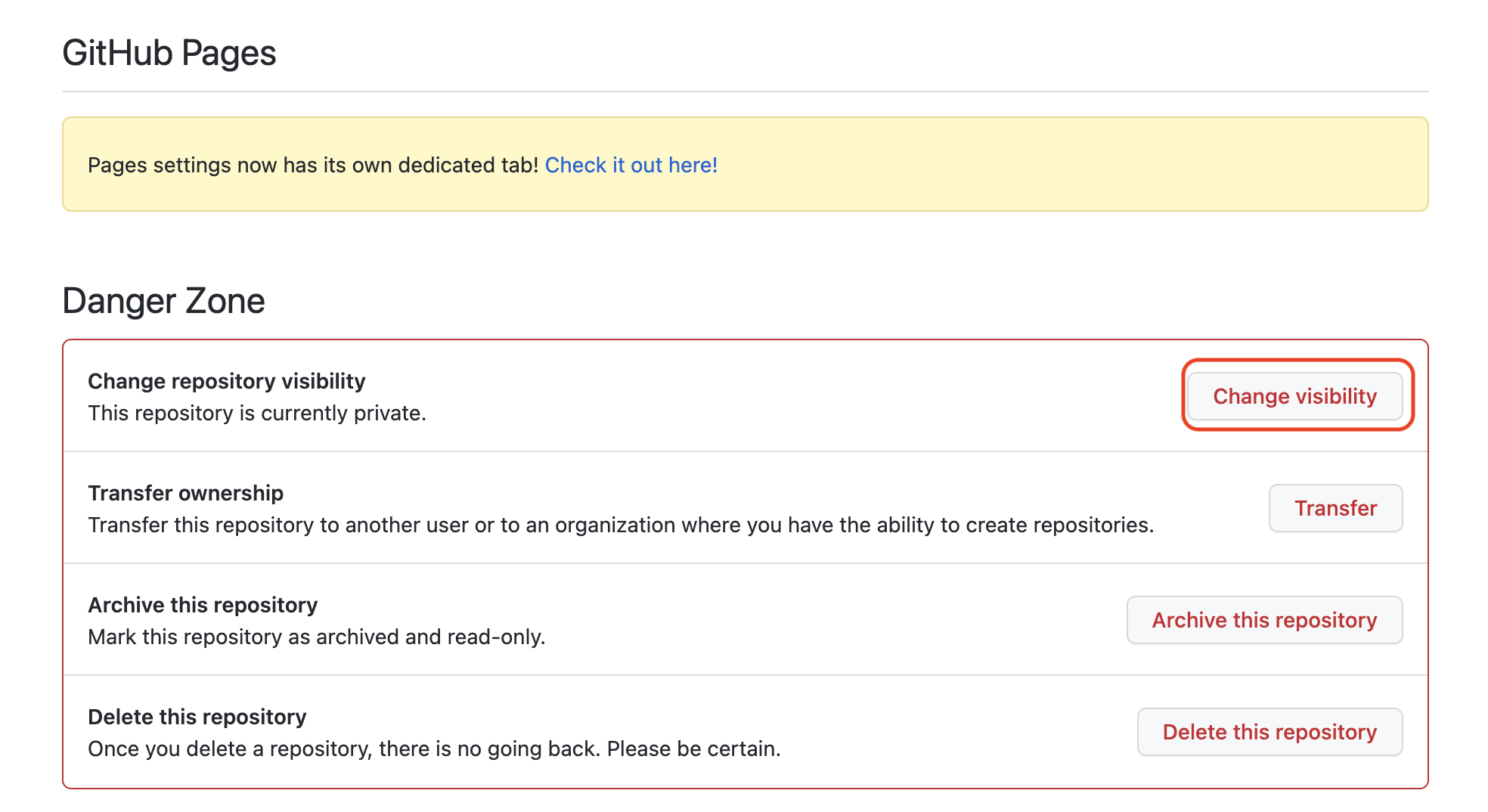Select the 'GitHub Pages' heading text
The image size is (1488, 812).
coord(169,54)
